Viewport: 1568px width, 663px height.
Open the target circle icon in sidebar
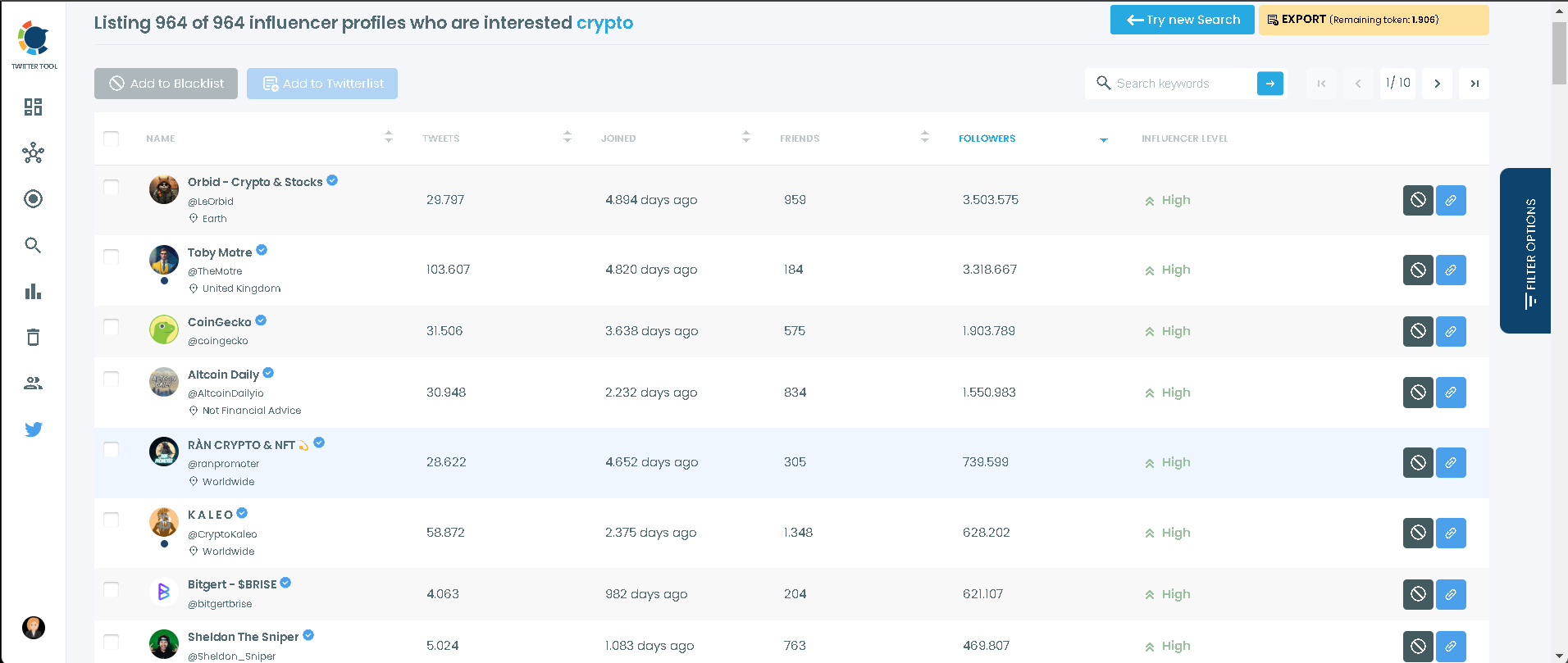(33, 198)
